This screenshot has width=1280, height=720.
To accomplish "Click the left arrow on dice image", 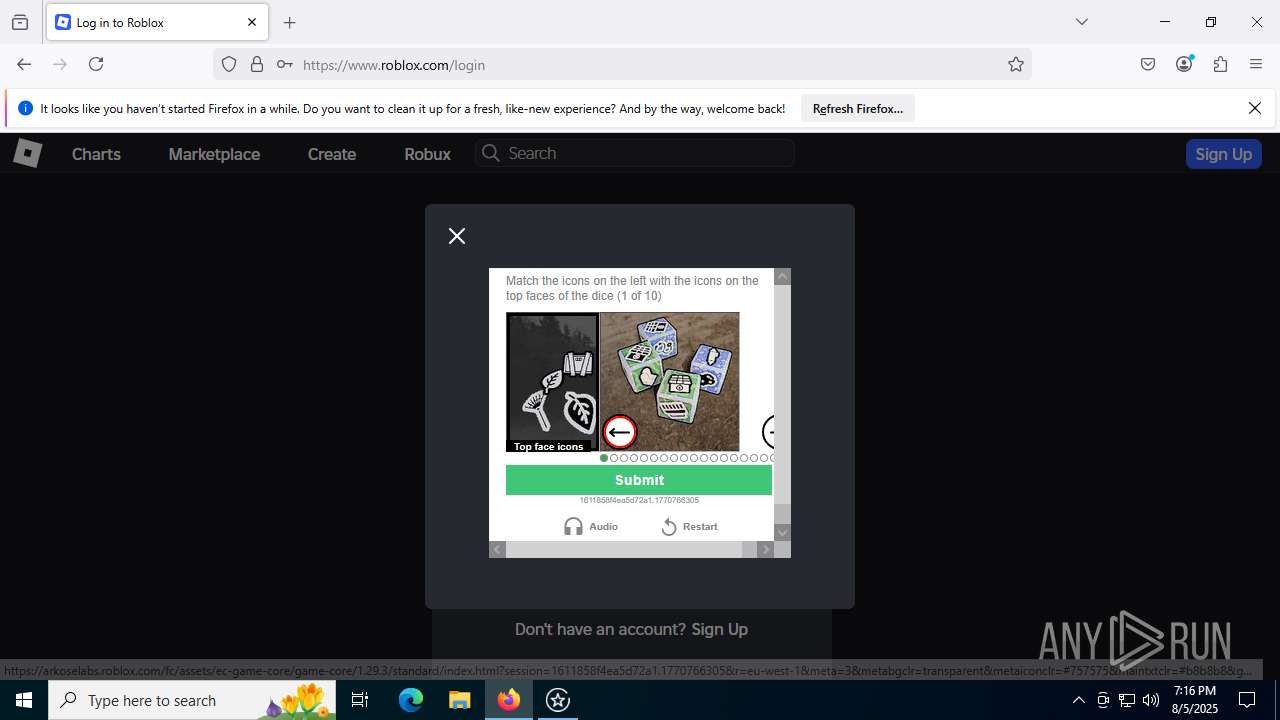I will click(x=620, y=432).
